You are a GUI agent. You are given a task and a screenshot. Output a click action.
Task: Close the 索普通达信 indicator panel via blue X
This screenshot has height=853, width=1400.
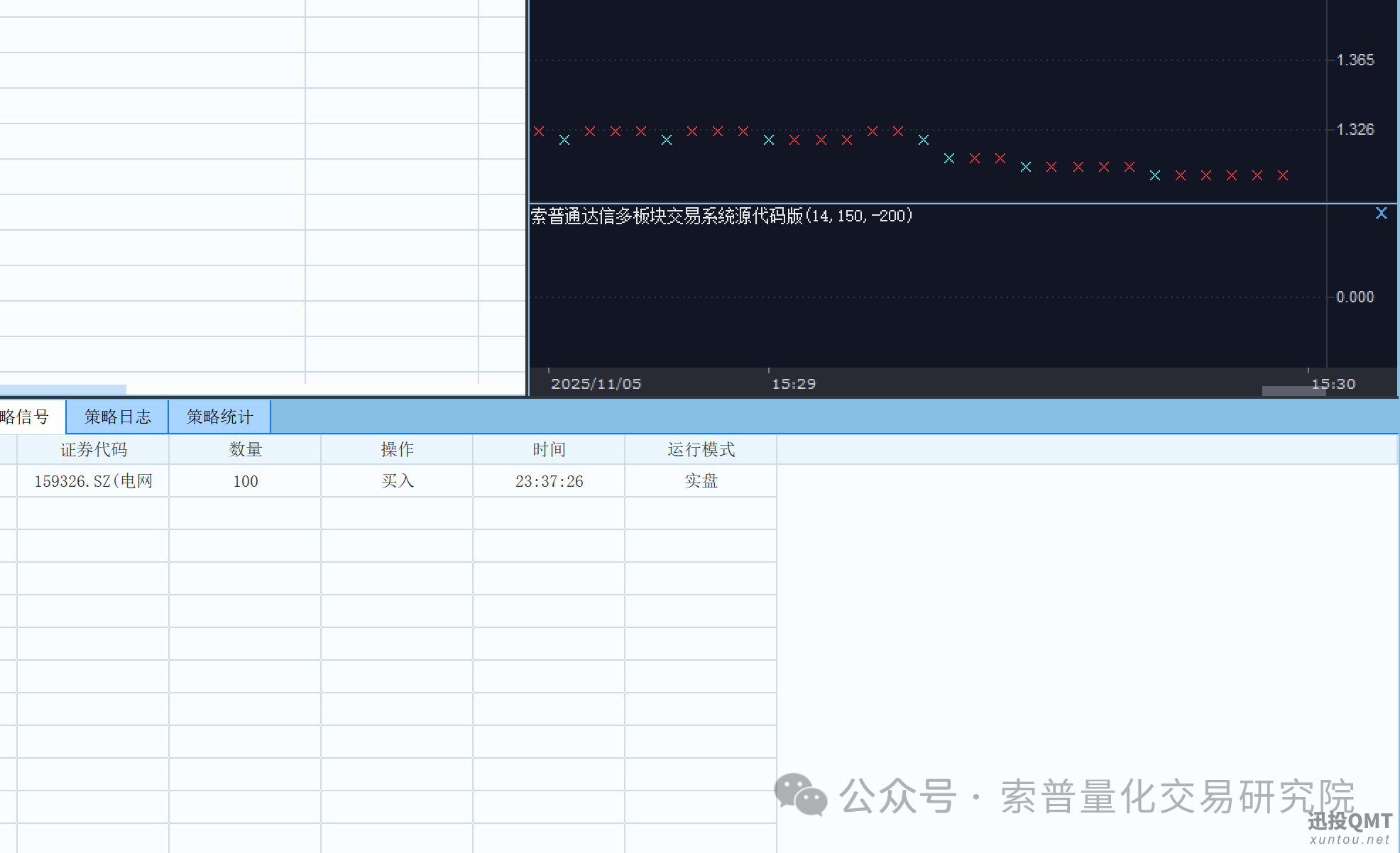(1382, 212)
